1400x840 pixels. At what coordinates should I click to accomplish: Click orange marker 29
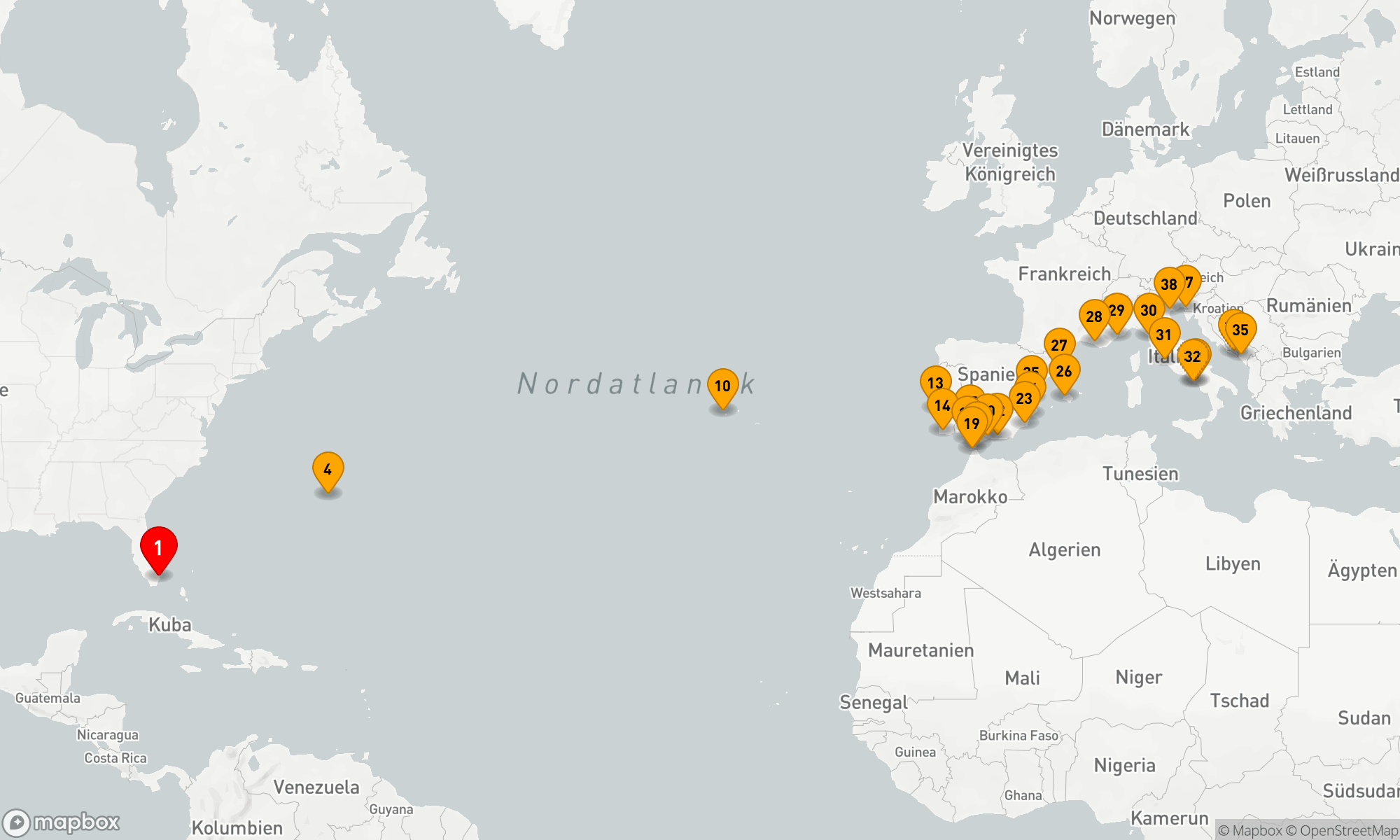point(1119,309)
